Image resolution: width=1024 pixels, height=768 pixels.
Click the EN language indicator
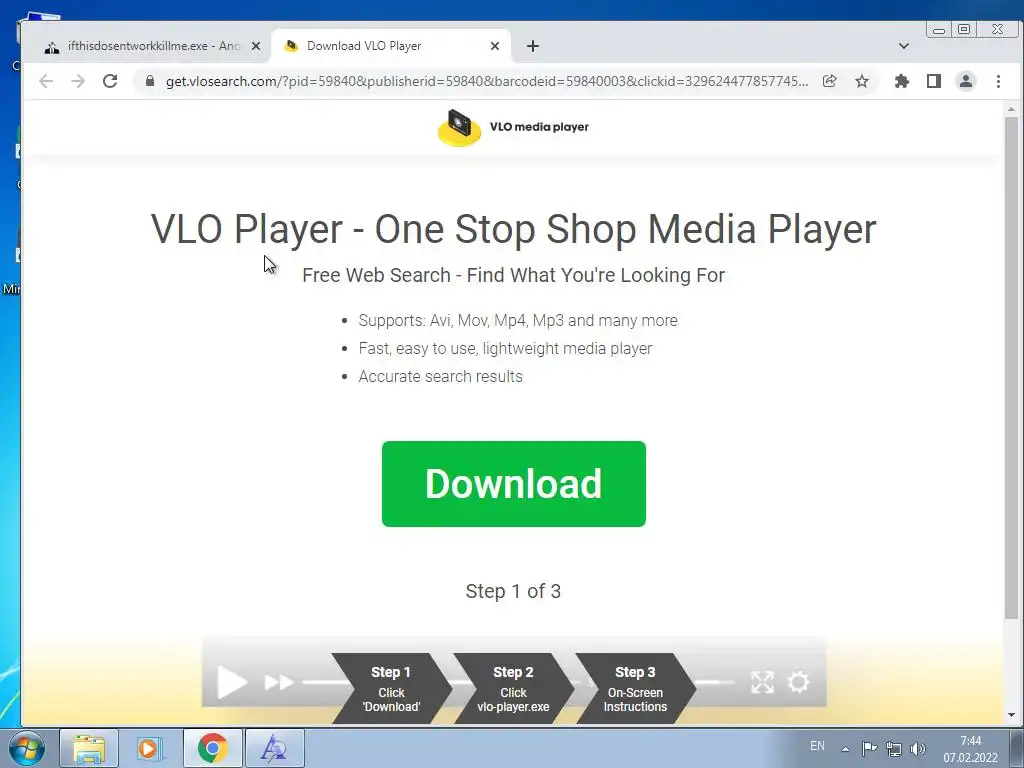817,746
